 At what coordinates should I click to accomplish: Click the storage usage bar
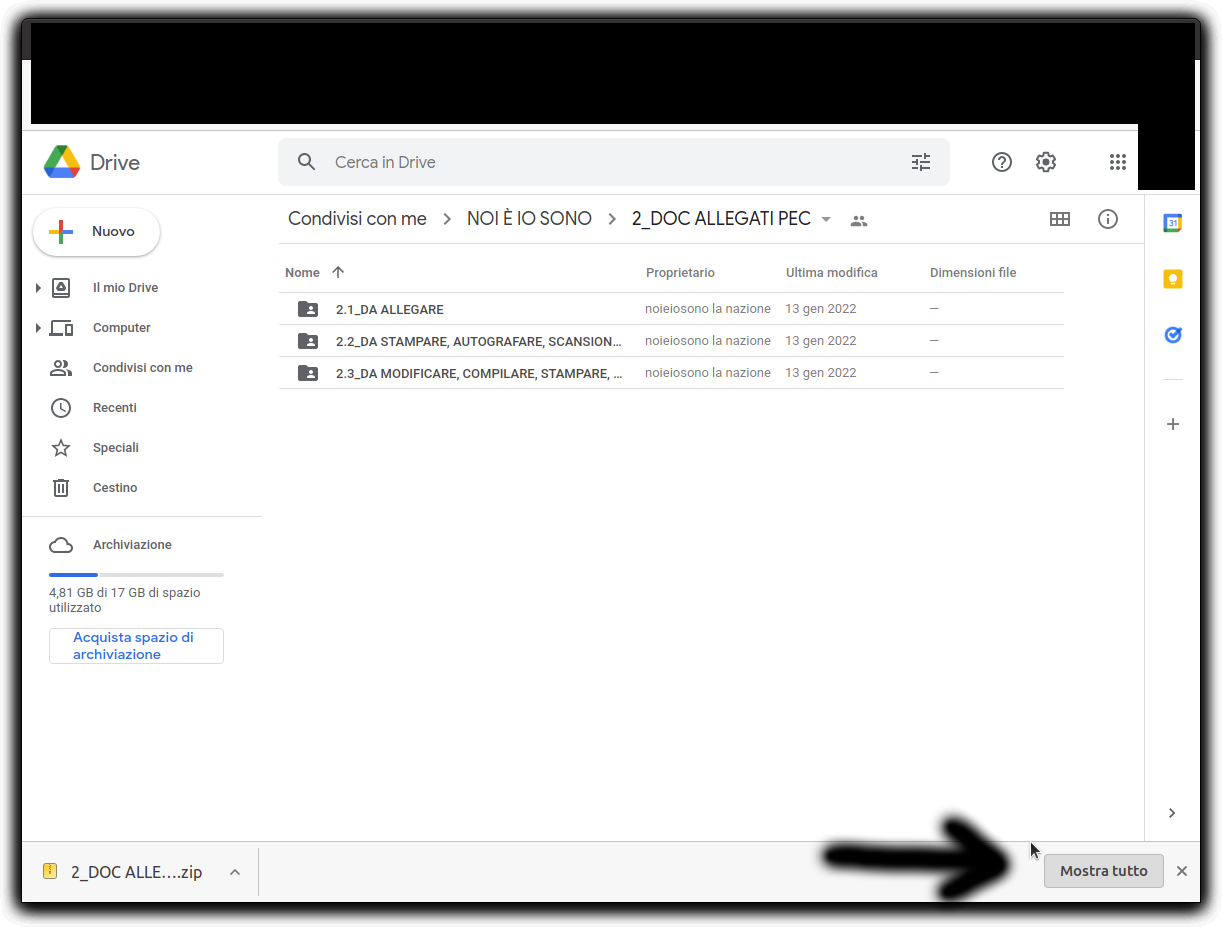pos(136,575)
